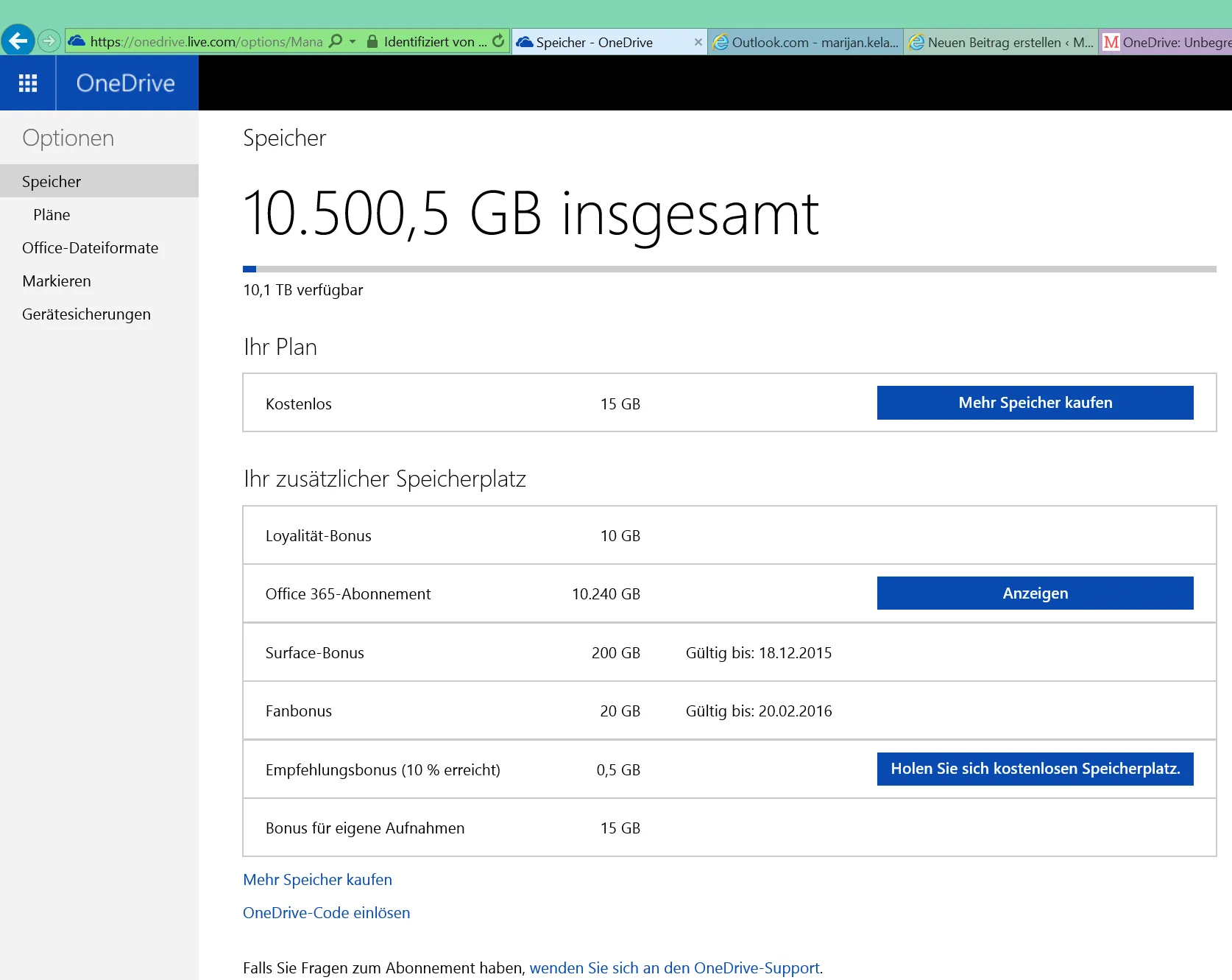Click the refresh page icon

498,41
